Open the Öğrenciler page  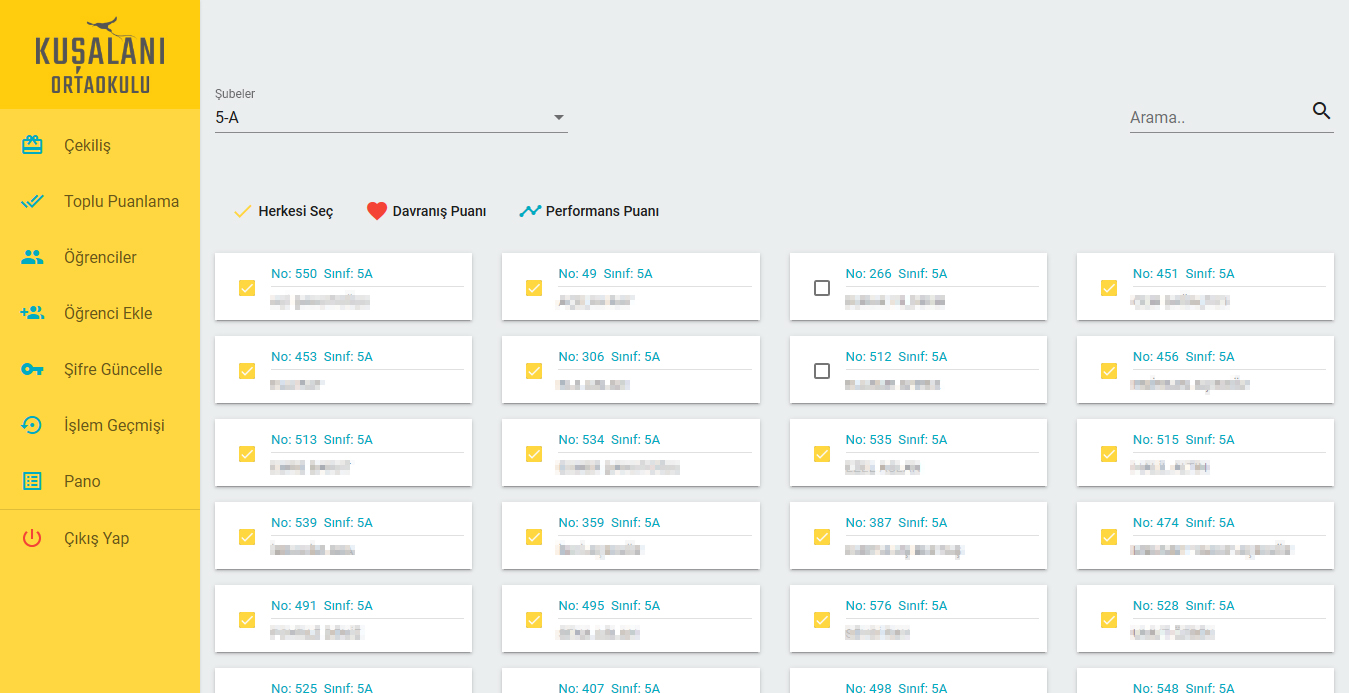100,257
